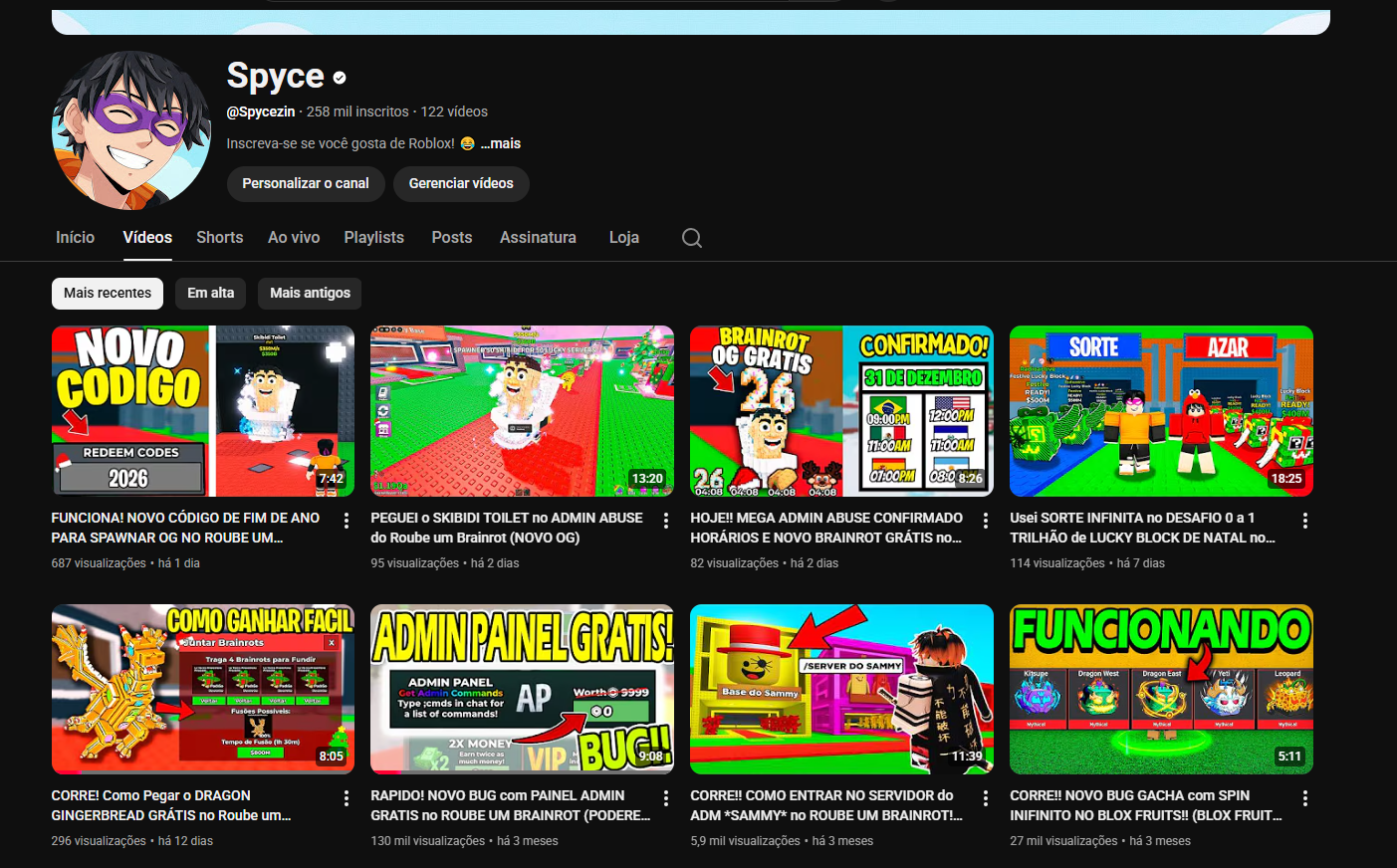
Task: Open the ADMIN PAINEL GRATIS video thumbnail
Action: click(522, 689)
